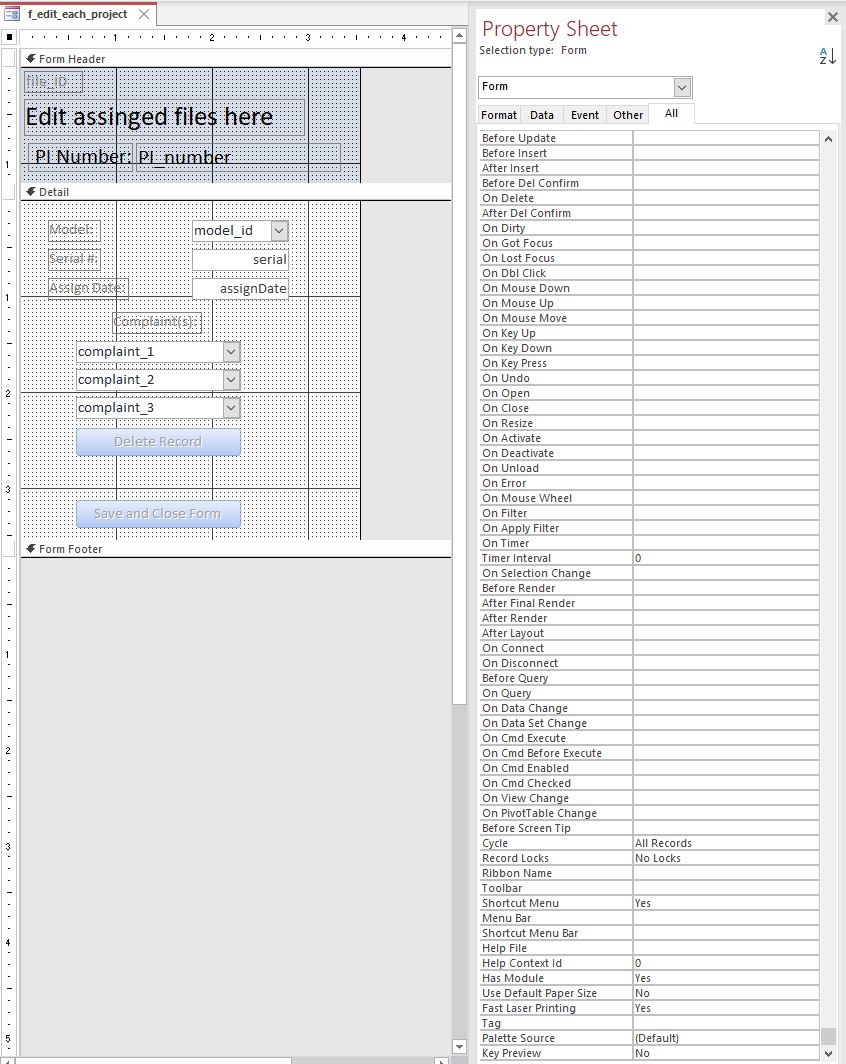Screen dimensions: 846x1064
Task: Click the Before Update property value field
Action: pyautogui.click(x=725, y=138)
